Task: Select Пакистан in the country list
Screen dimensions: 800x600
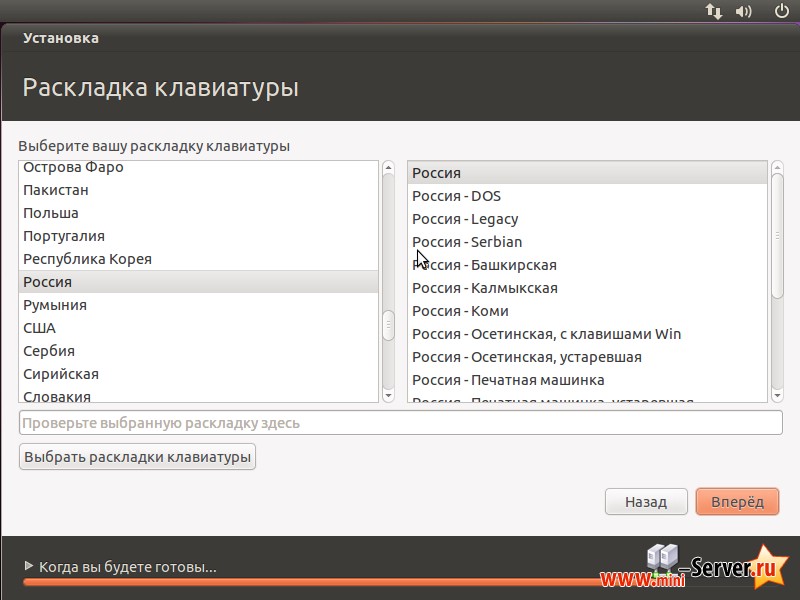Action: click(56, 190)
